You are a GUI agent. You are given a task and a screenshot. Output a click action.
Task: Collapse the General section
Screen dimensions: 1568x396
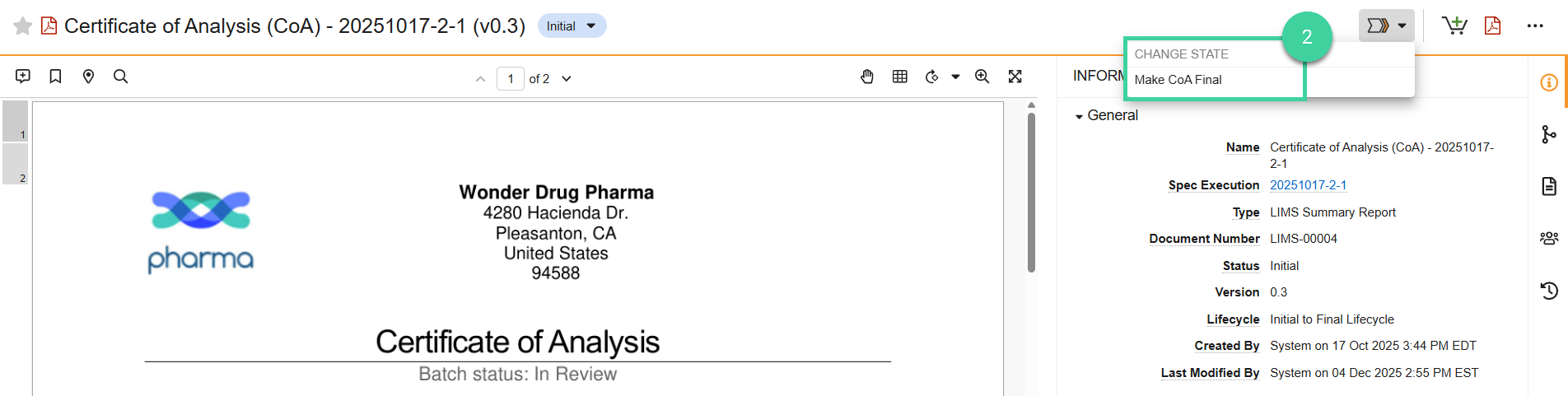(1079, 117)
